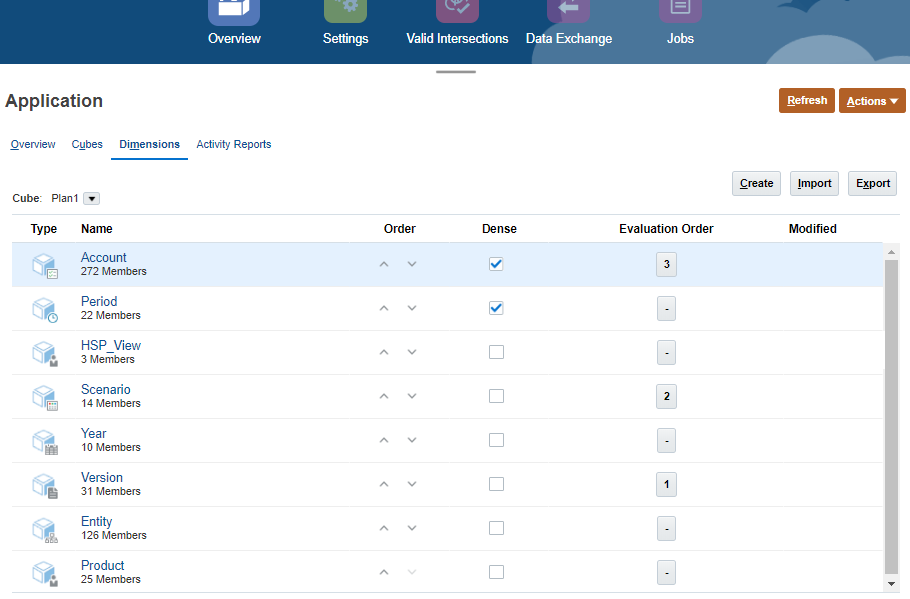The width and height of the screenshot is (910, 599).
Task: Click the Export button
Action: (872, 183)
